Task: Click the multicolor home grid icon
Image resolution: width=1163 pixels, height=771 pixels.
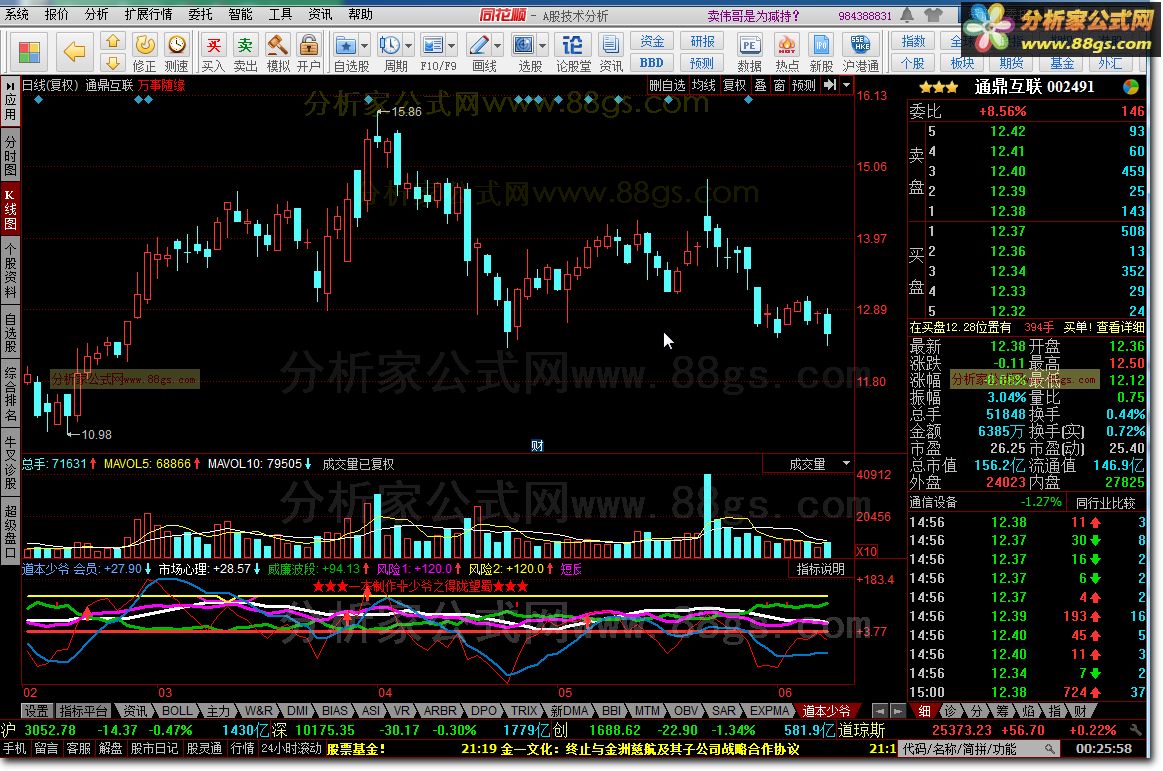Action: click(29, 53)
